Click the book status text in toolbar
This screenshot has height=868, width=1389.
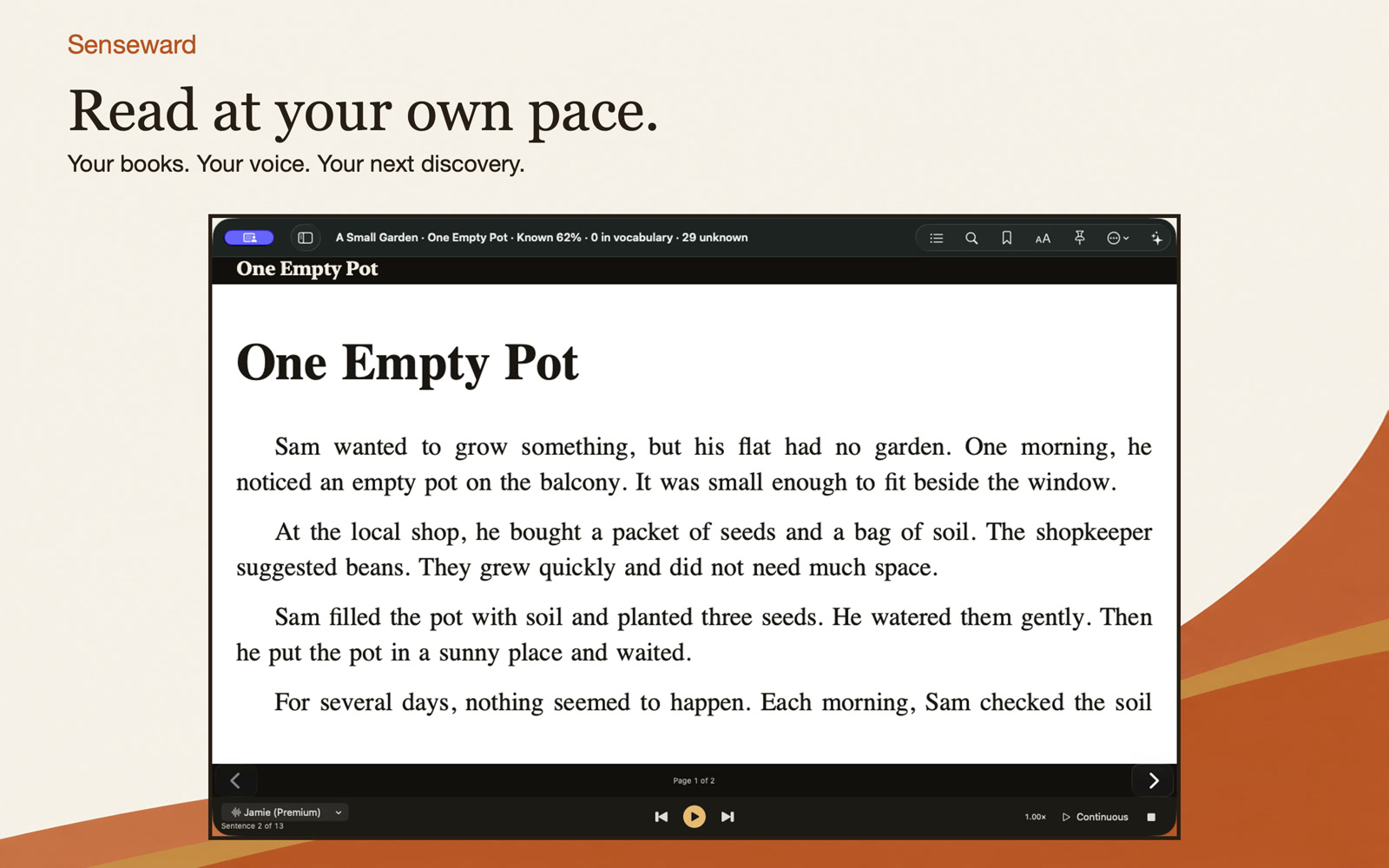[x=542, y=238]
